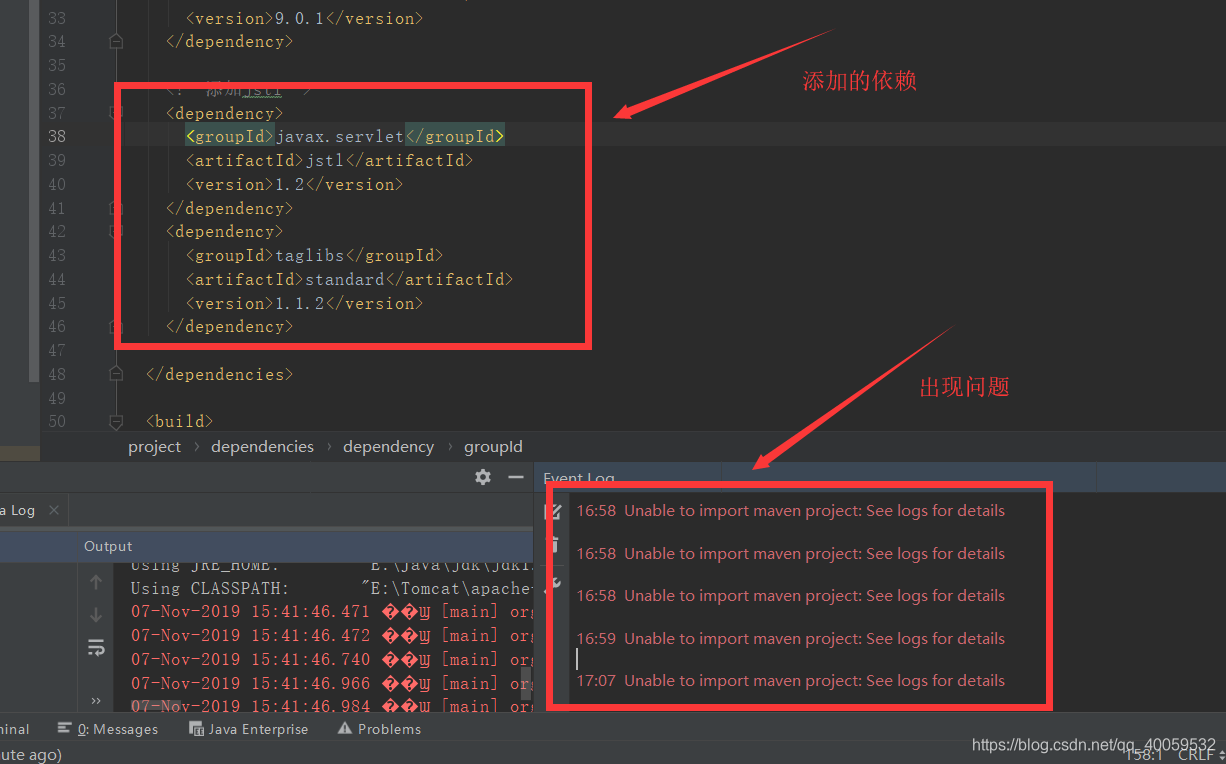Hide the tool window with minimize dash

[x=516, y=477]
